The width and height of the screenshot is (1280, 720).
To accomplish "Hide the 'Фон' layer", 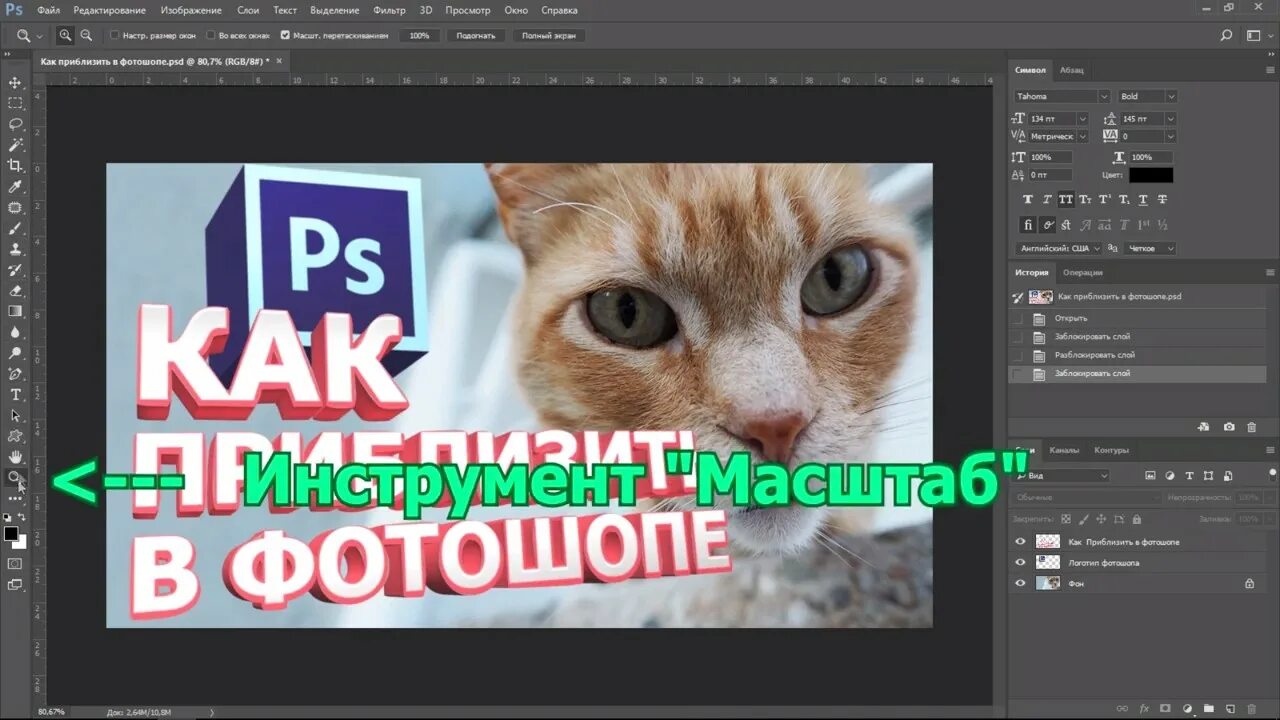I will coord(1020,583).
